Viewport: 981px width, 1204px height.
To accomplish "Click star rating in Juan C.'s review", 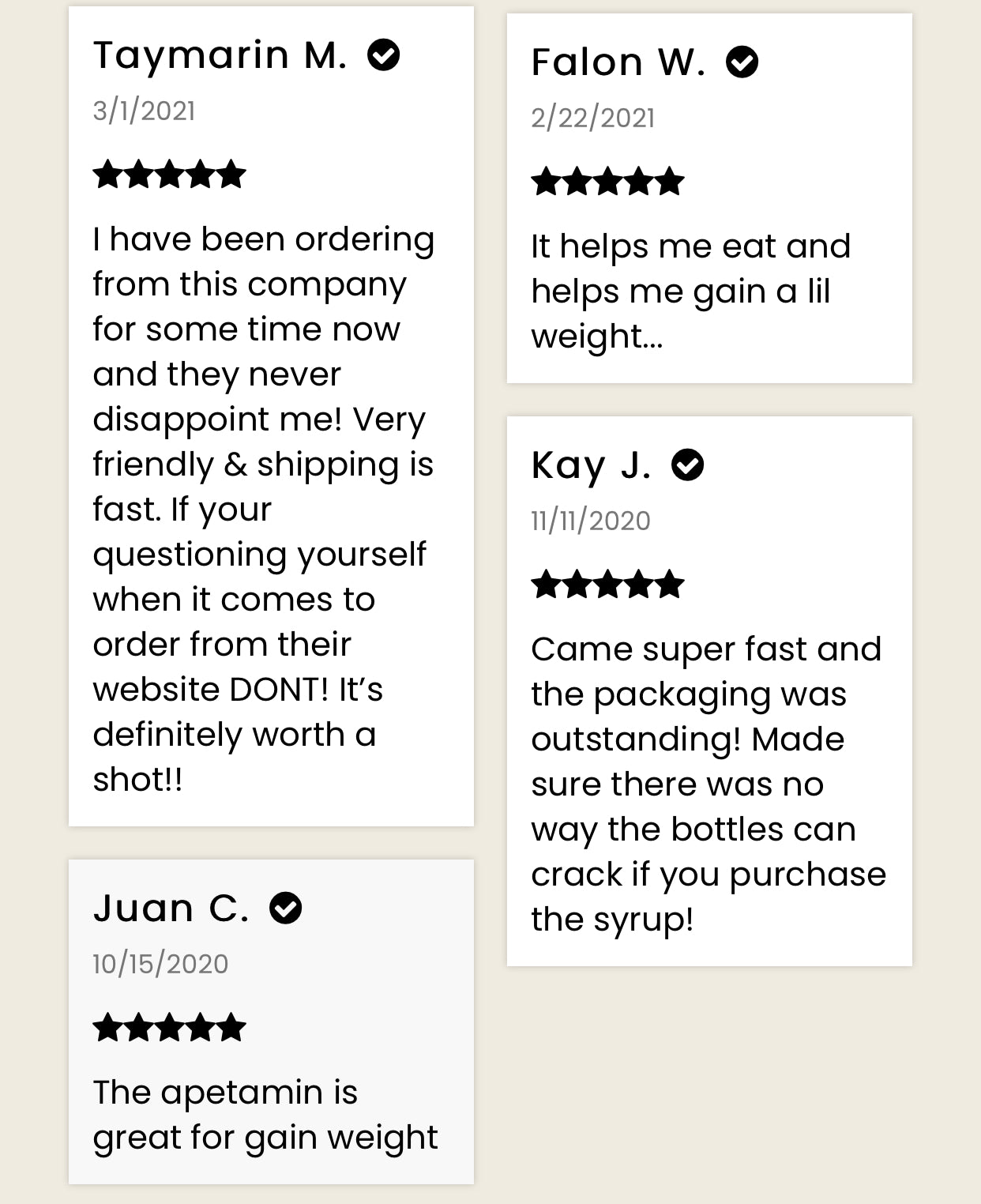I will (x=170, y=1028).
